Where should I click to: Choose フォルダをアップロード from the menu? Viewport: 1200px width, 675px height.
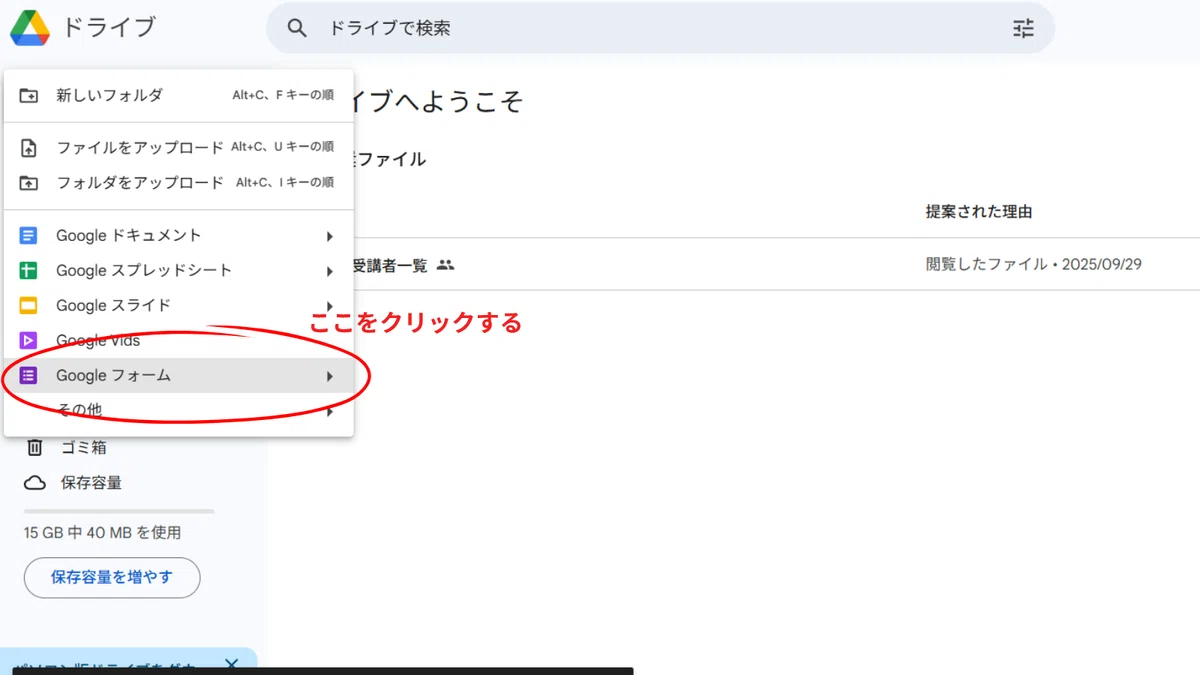(x=179, y=183)
